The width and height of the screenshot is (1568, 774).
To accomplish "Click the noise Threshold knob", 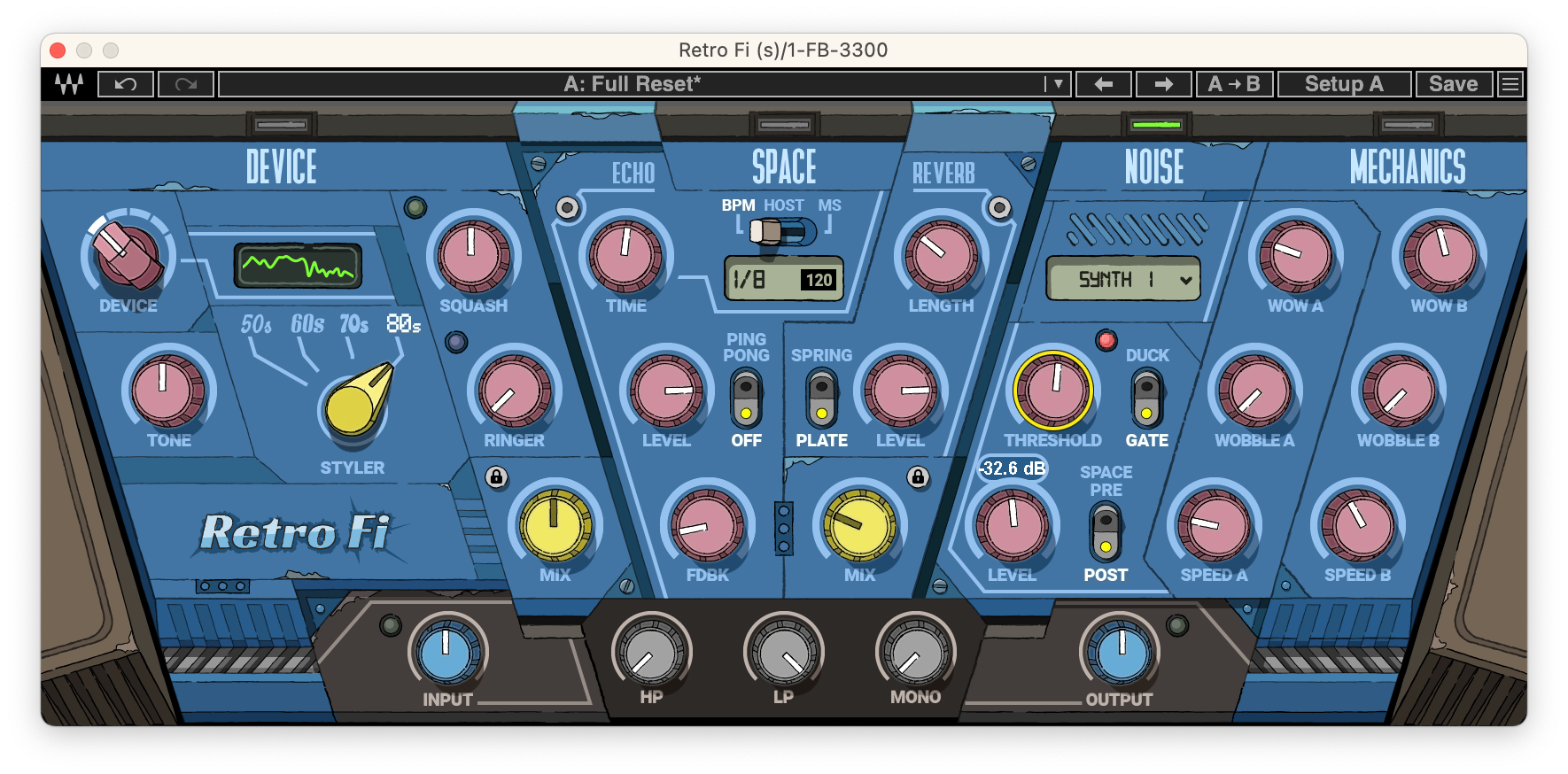I will [x=1053, y=391].
